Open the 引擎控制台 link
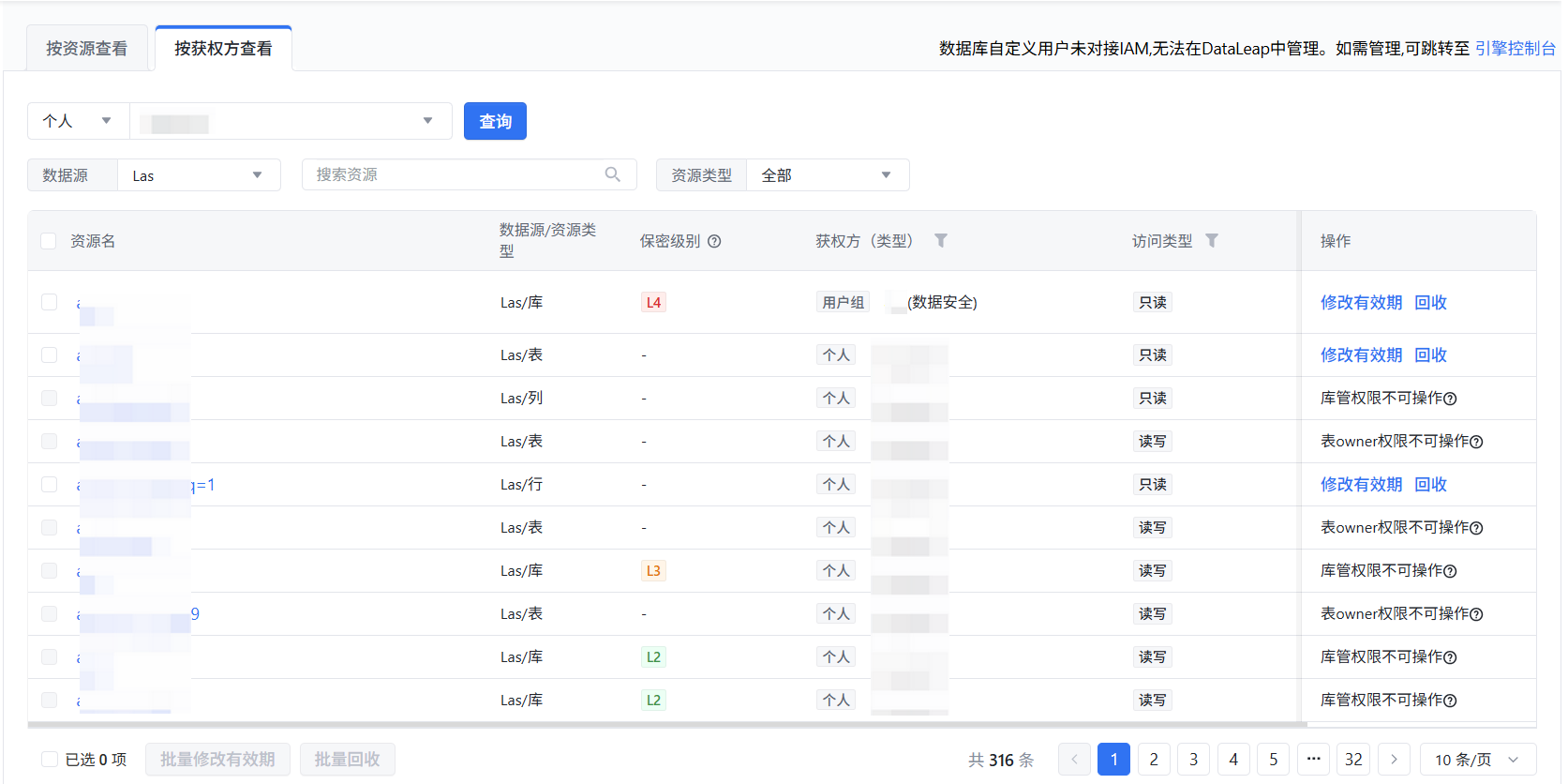1568x784 pixels. [1515, 49]
